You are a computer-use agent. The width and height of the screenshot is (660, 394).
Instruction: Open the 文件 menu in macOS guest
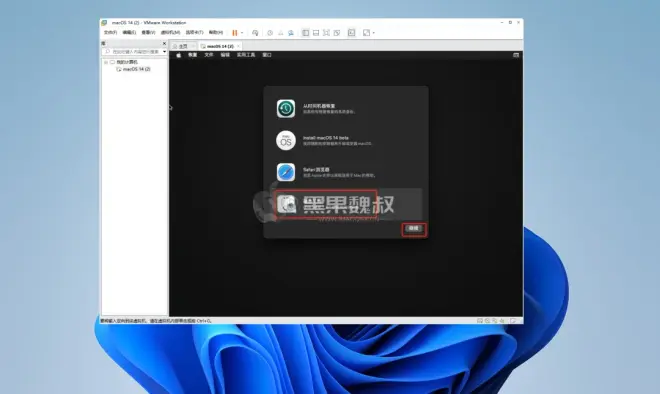pos(209,55)
